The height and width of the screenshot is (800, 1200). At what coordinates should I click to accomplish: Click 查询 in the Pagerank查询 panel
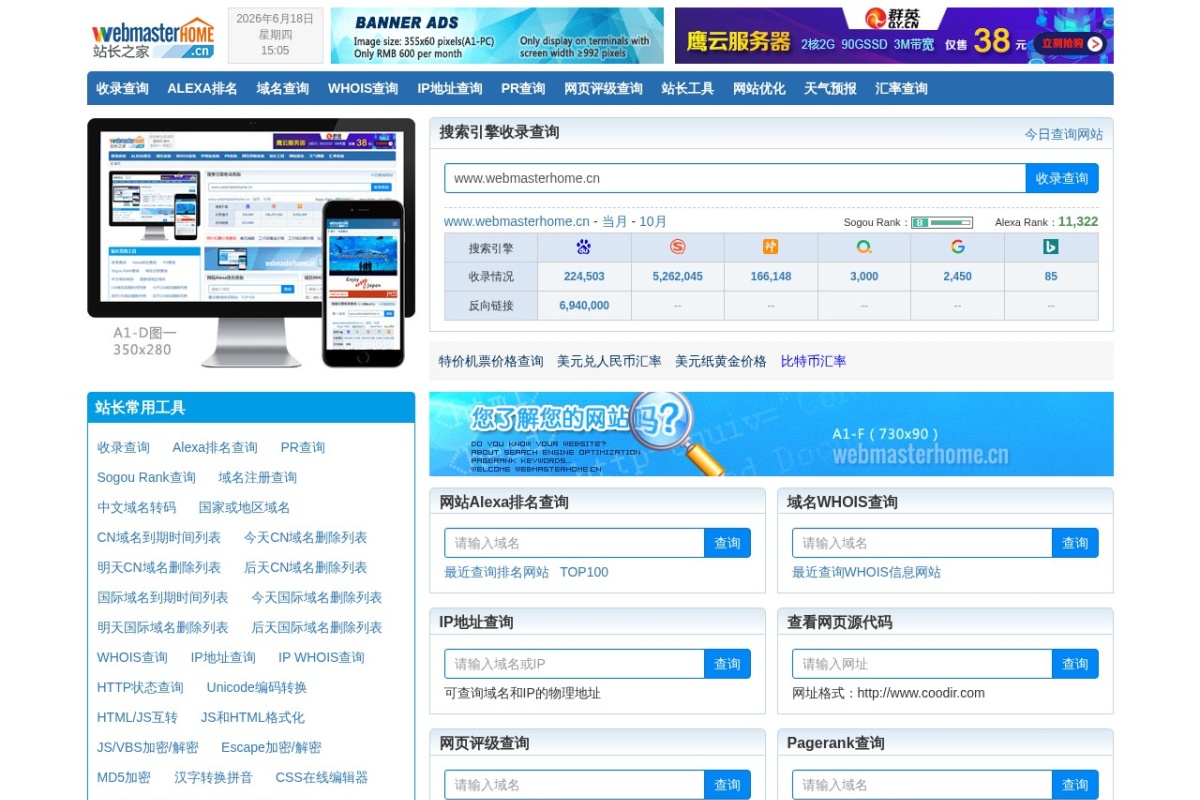tap(1075, 785)
